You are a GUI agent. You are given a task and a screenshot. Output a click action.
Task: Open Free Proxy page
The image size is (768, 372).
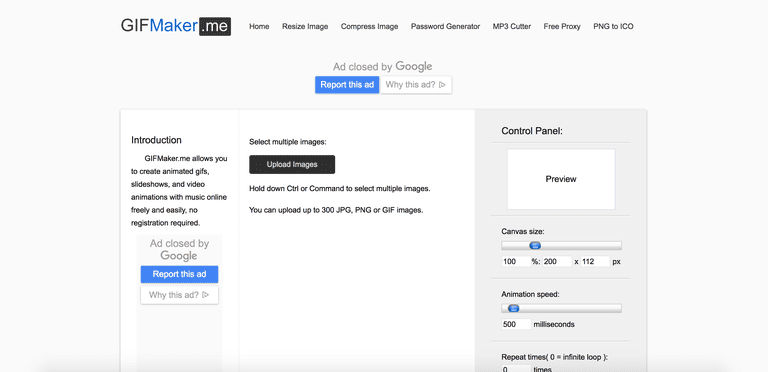coord(562,26)
